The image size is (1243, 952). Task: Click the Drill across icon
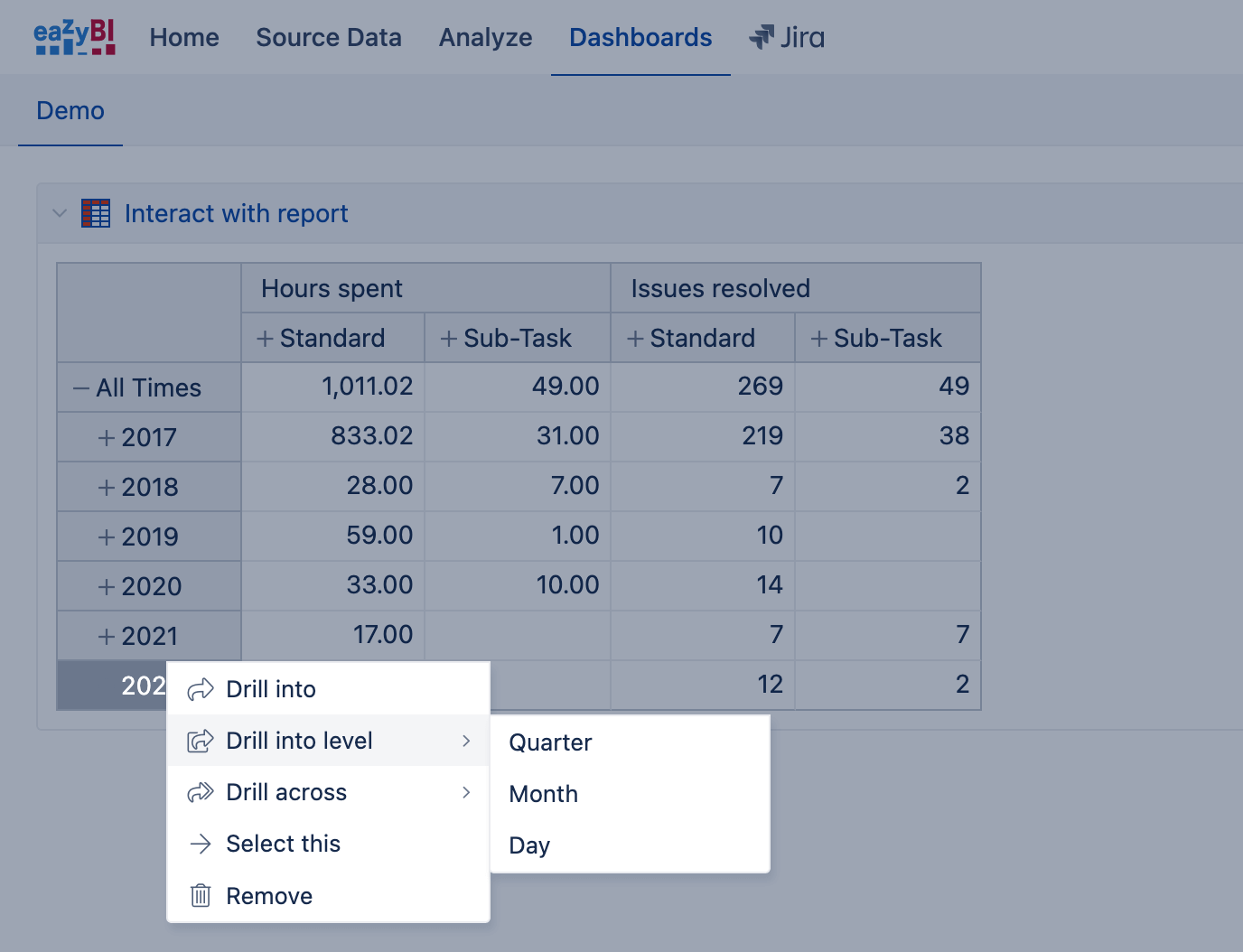pos(201,792)
